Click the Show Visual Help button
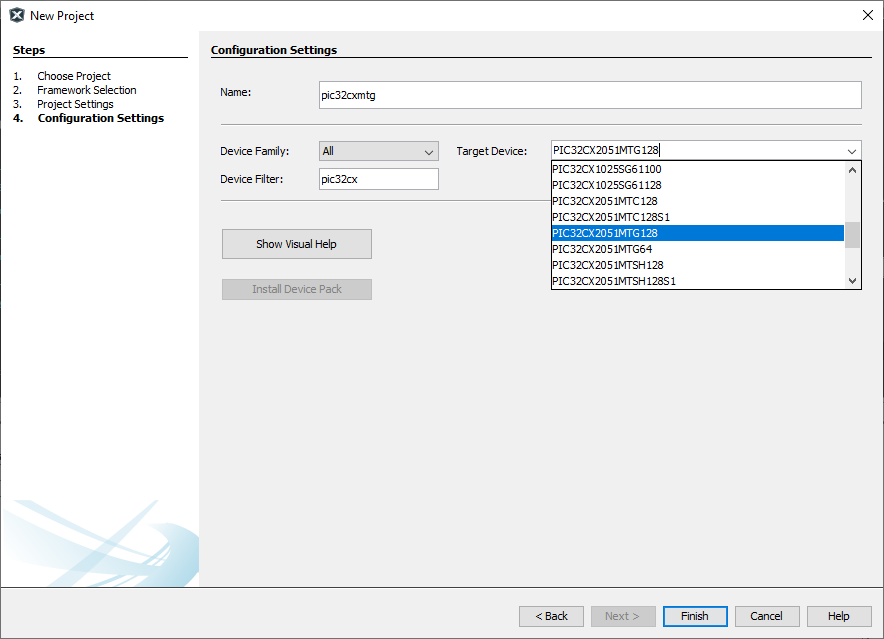884x639 pixels. click(297, 244)
